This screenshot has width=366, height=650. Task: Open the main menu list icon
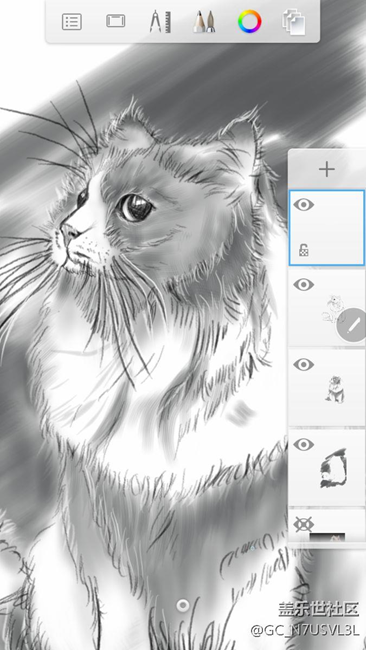(72, 22)
